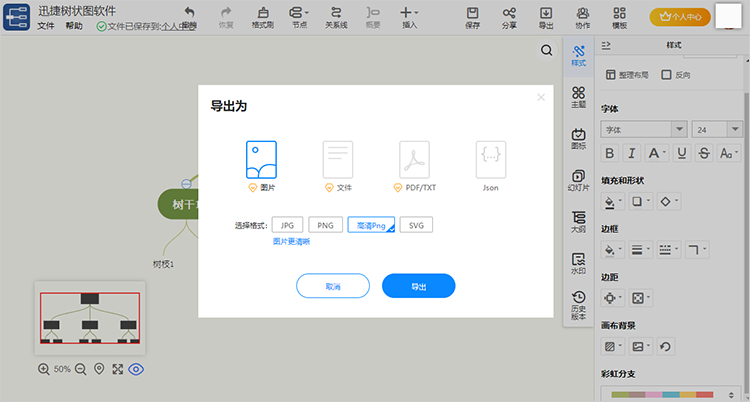Choose the 文件 file export icon
The image size is (750, 402).
tap(337, 159)
